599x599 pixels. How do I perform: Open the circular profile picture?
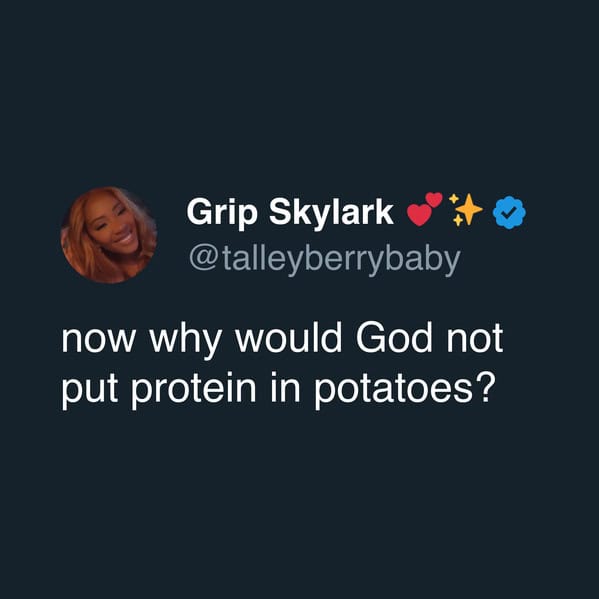tap(109, 235)
